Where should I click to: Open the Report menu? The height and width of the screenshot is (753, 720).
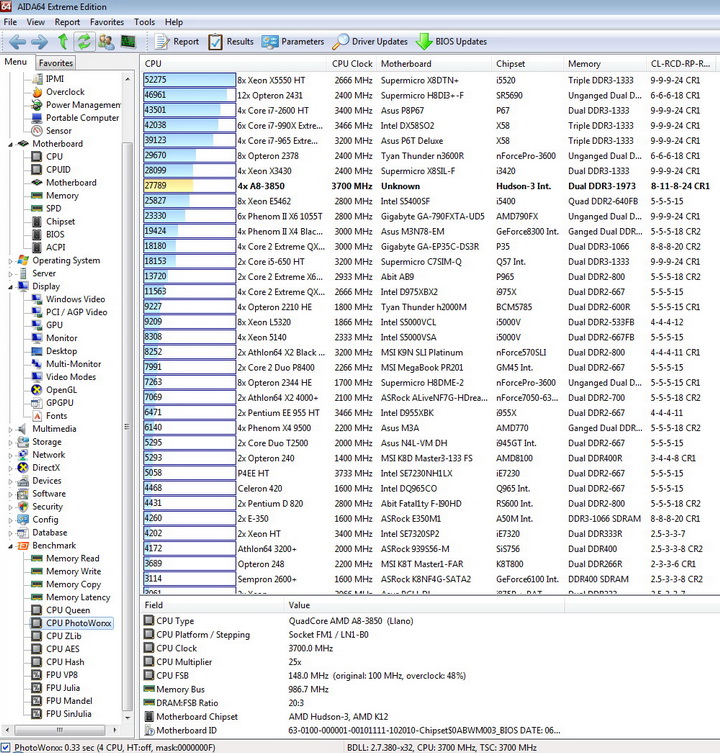67,22
